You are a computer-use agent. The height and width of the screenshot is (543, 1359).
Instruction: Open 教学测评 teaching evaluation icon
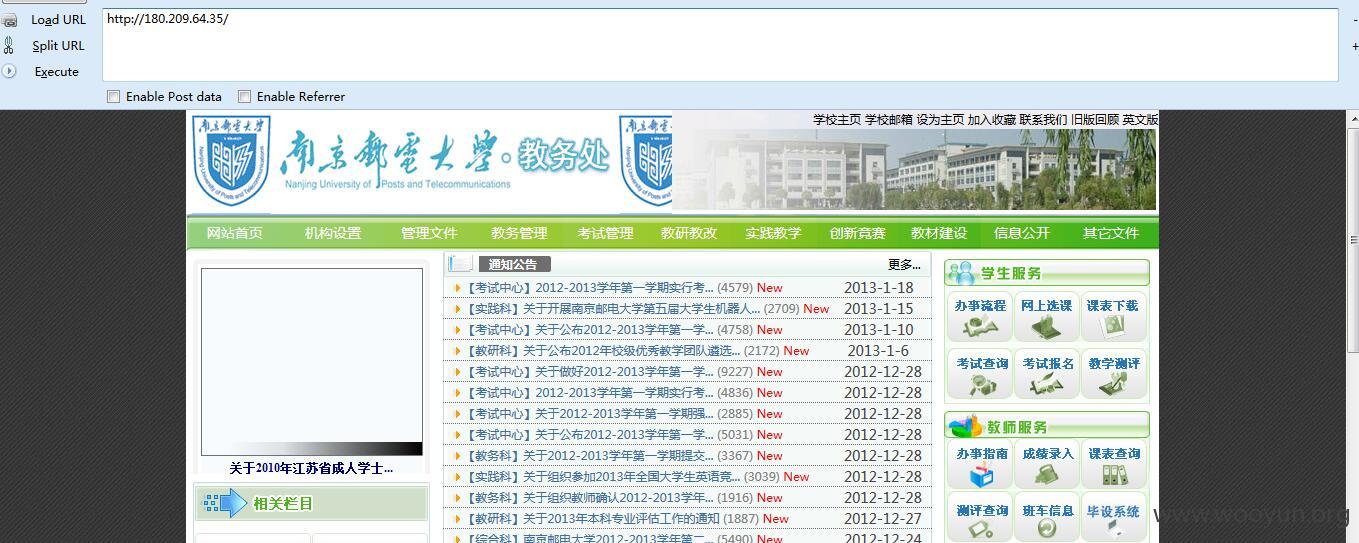pos(1113,375)
